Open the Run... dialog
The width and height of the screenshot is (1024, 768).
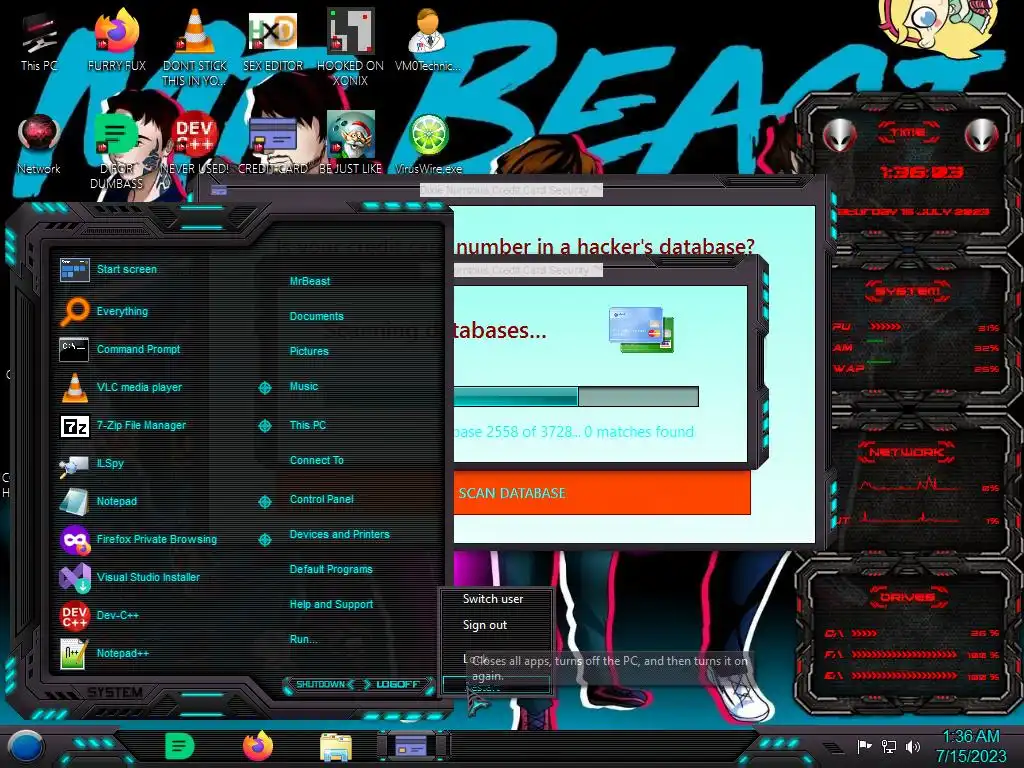[303, 639]
